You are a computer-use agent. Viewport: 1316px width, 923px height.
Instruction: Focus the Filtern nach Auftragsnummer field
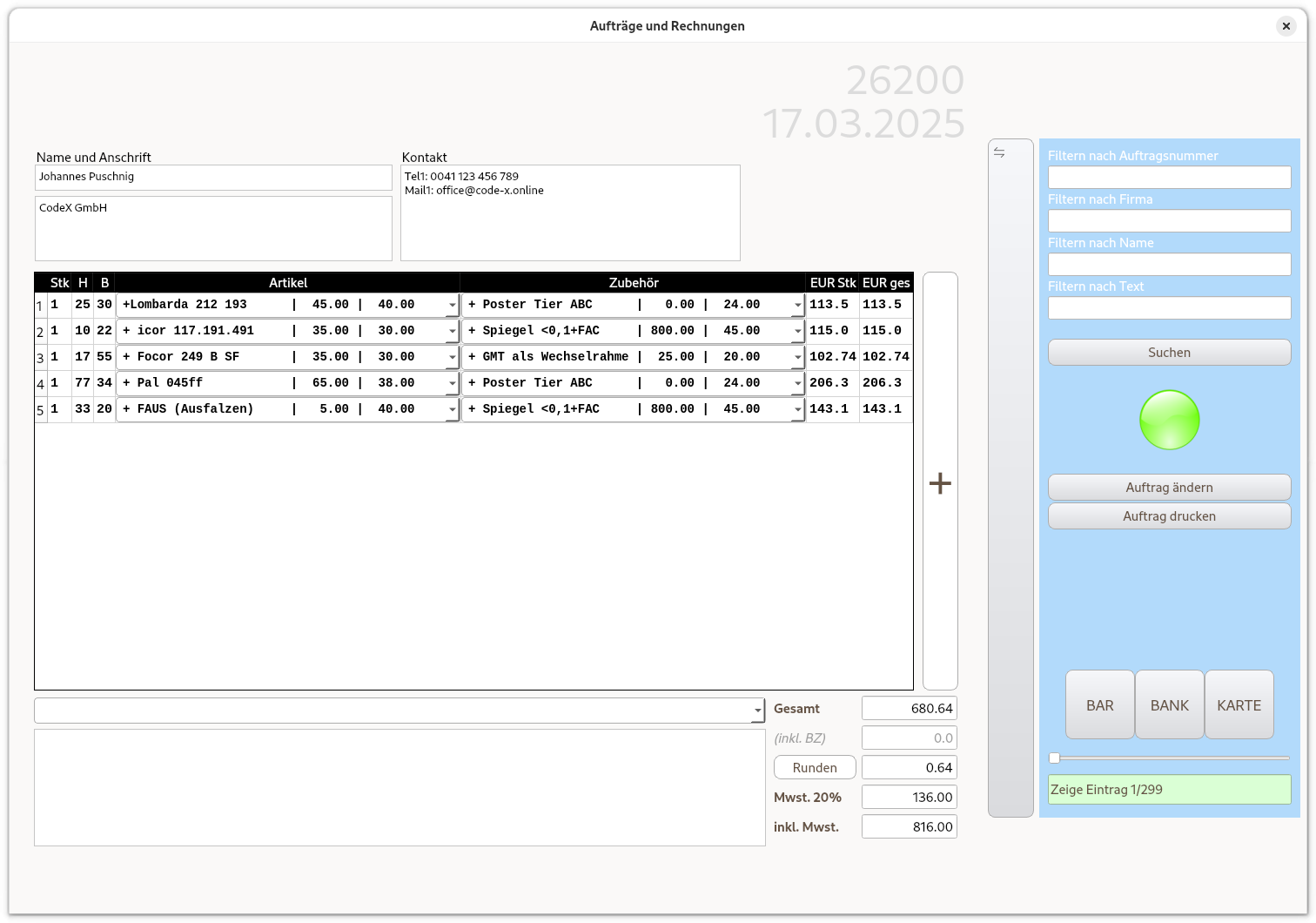click(x=1169, y=178)
